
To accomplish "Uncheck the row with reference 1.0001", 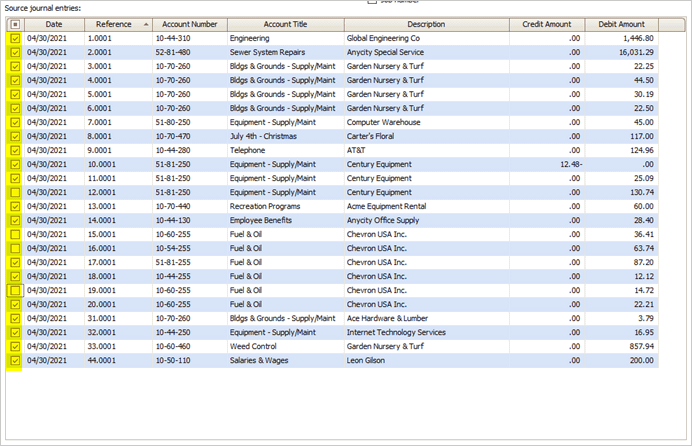I will 15,38.
